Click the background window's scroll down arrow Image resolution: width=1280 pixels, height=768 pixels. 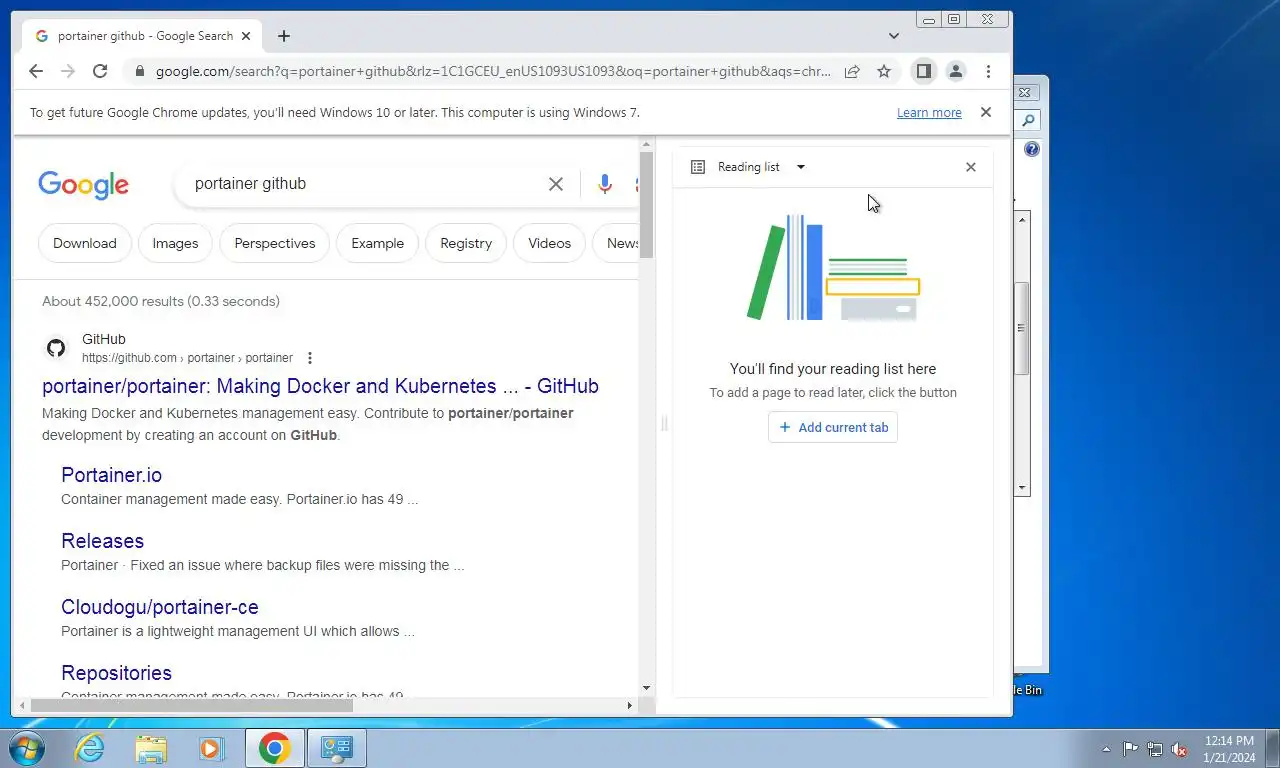[x=1022, y=488]
